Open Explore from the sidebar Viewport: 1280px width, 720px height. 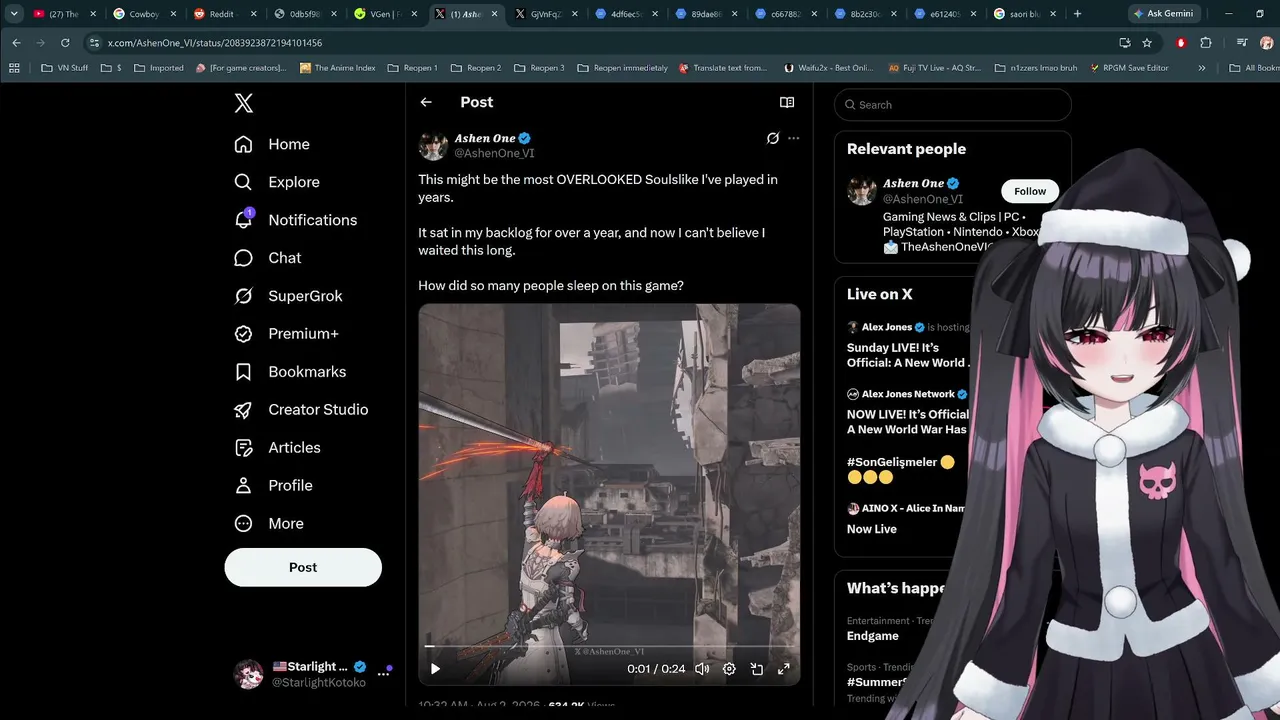(x=277, y=182)
